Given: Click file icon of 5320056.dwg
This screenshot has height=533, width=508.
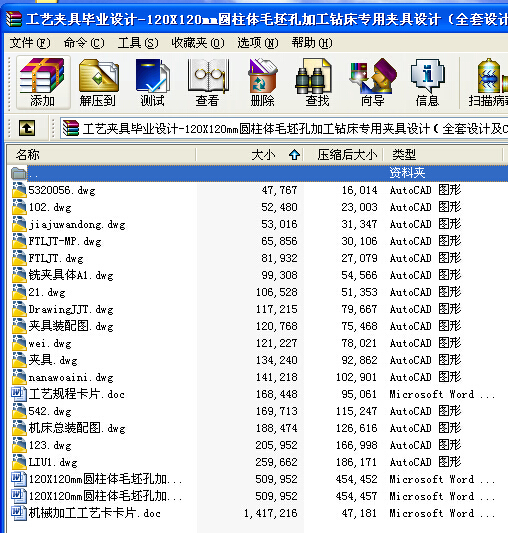Looking at the screenshot, I should 19,190.
